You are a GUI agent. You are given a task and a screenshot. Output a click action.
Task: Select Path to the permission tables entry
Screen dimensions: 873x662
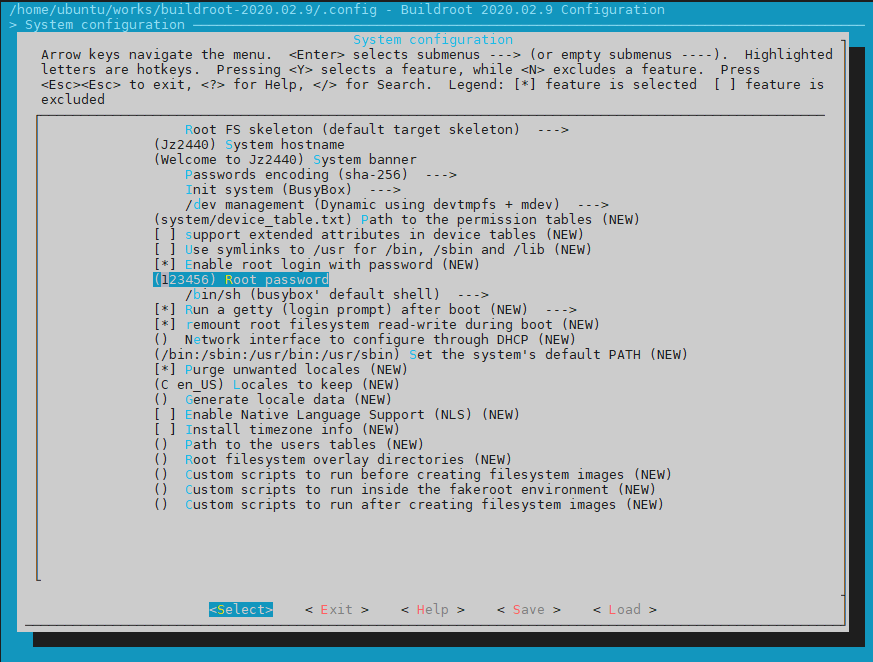(x=397, y=219)
